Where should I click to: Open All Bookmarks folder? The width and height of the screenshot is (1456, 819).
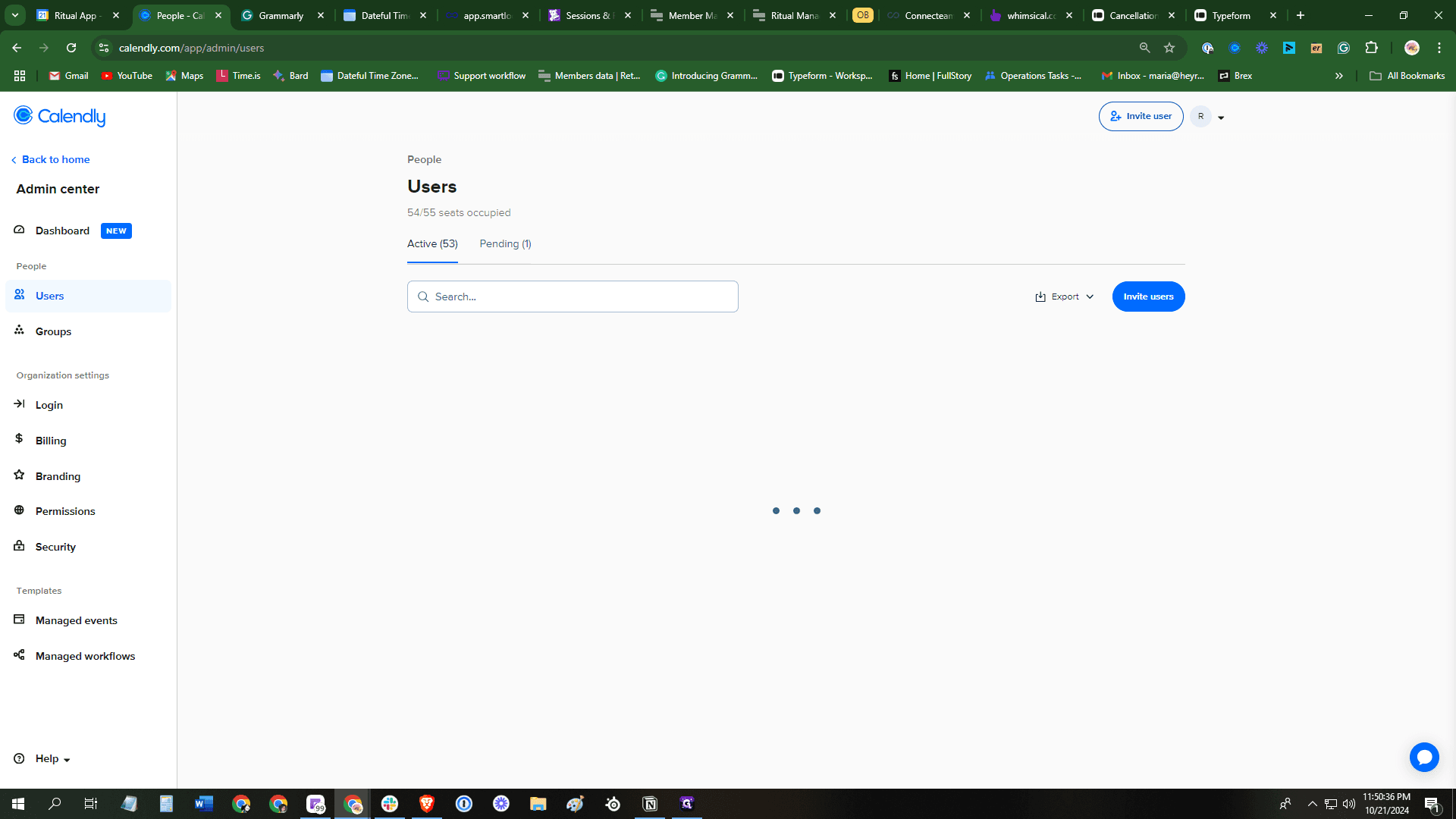pos(1407,76)
